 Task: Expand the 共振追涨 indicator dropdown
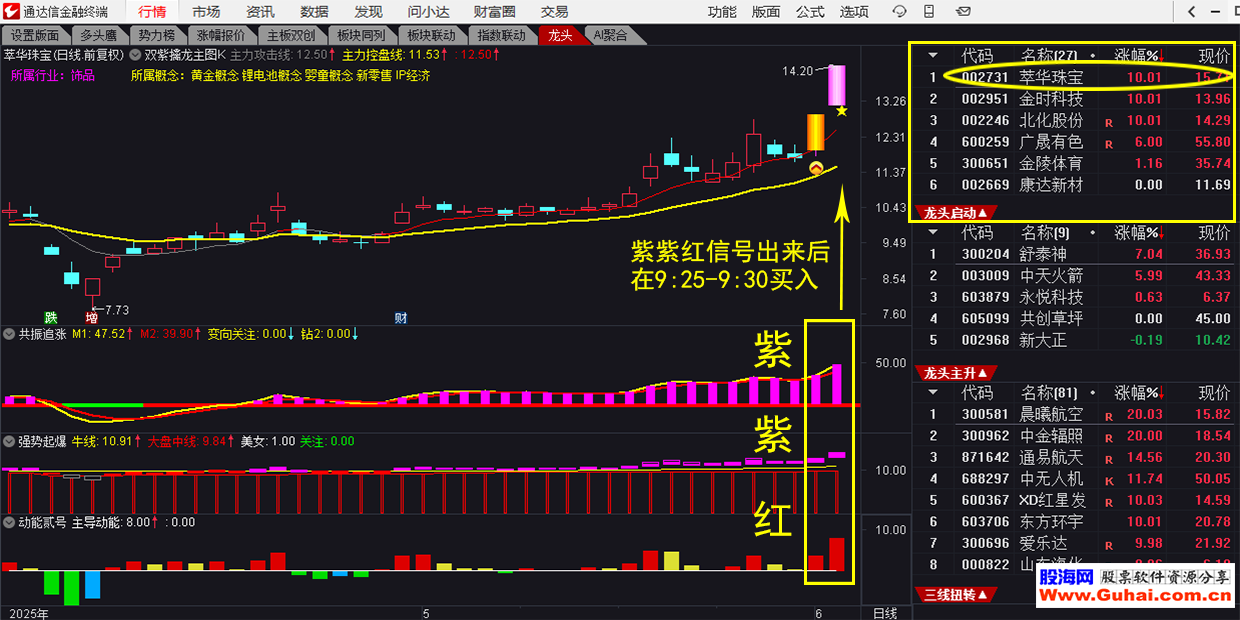10,334
